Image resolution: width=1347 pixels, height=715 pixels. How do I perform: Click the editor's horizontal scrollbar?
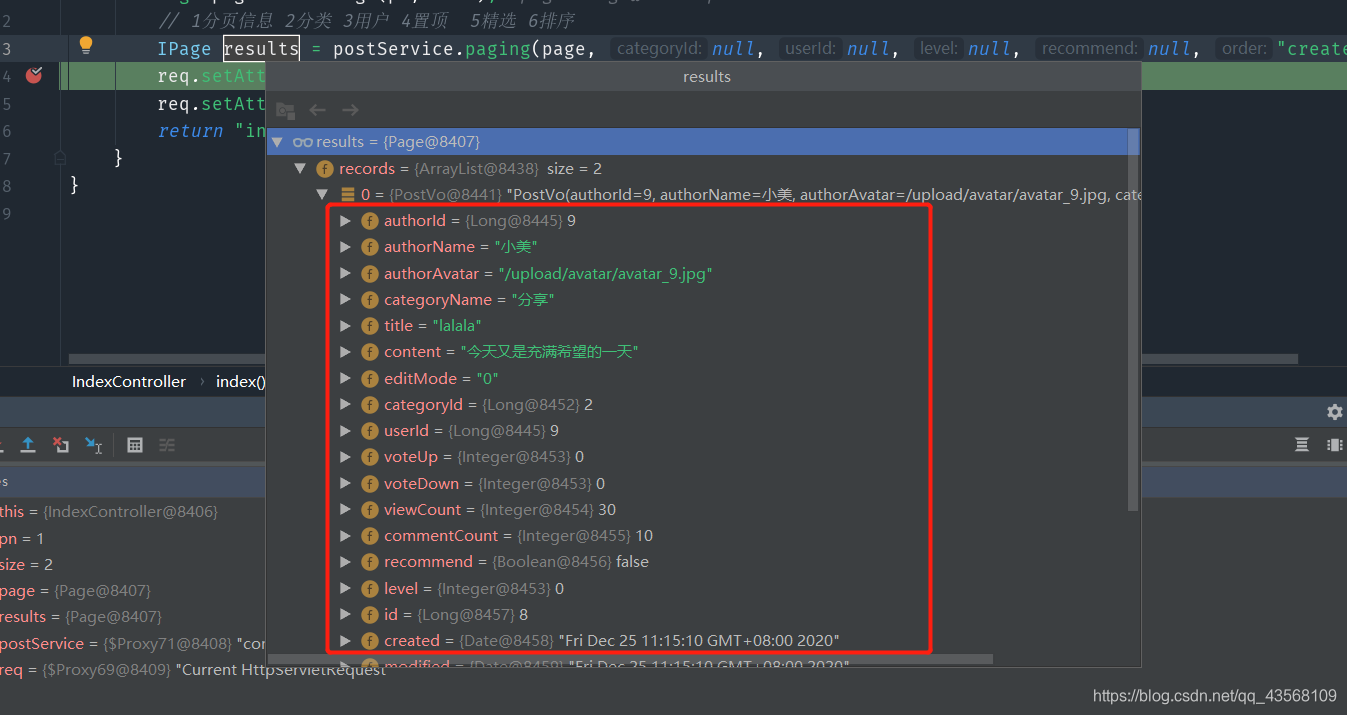tap(683, 359)
